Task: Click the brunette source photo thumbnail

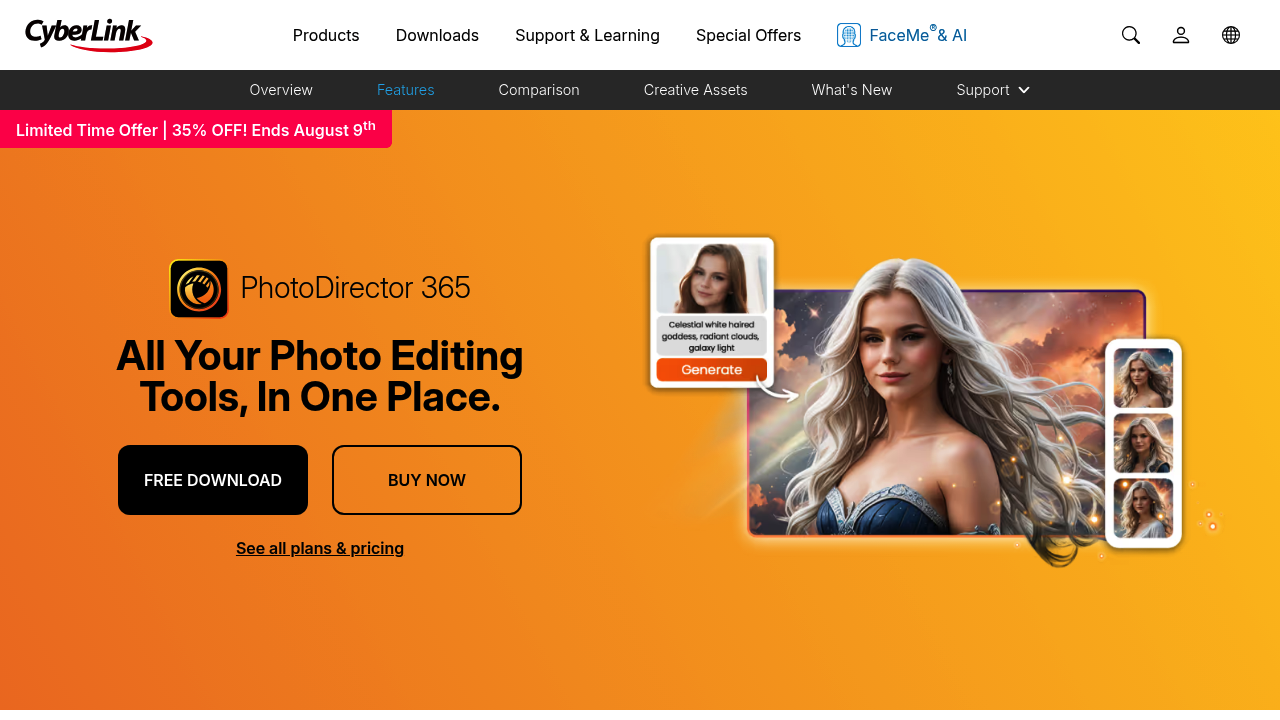Action: coord(712,279)
